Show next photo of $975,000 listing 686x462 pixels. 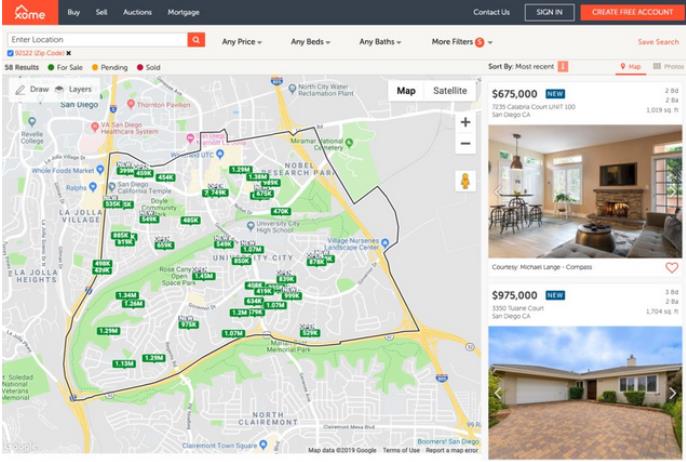click(672, 393)
